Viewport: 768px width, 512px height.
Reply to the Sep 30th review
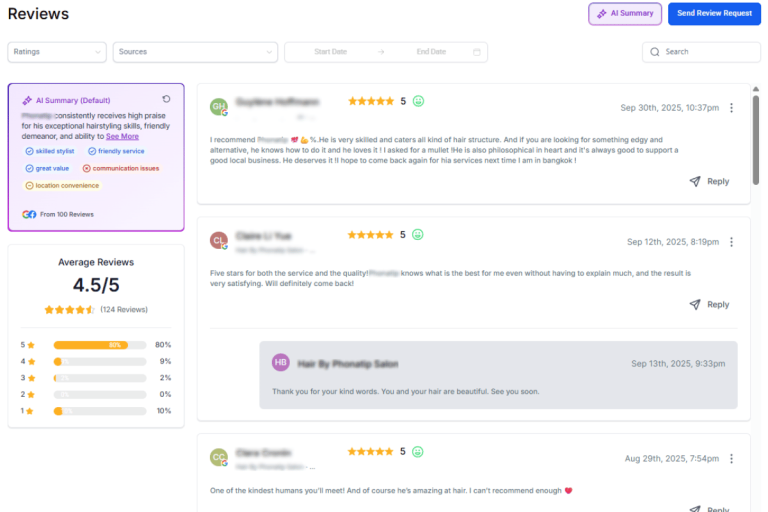(710, 182)
